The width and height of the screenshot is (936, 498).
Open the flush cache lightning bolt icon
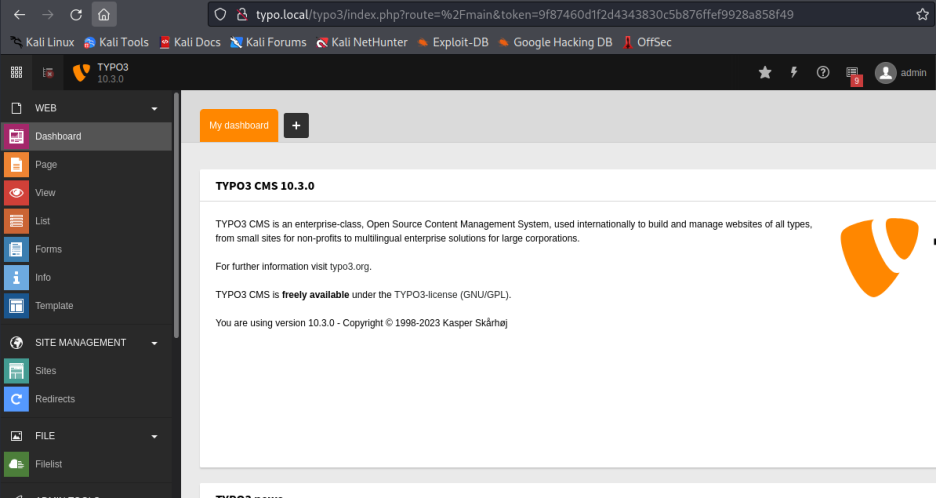pos(794,72)
